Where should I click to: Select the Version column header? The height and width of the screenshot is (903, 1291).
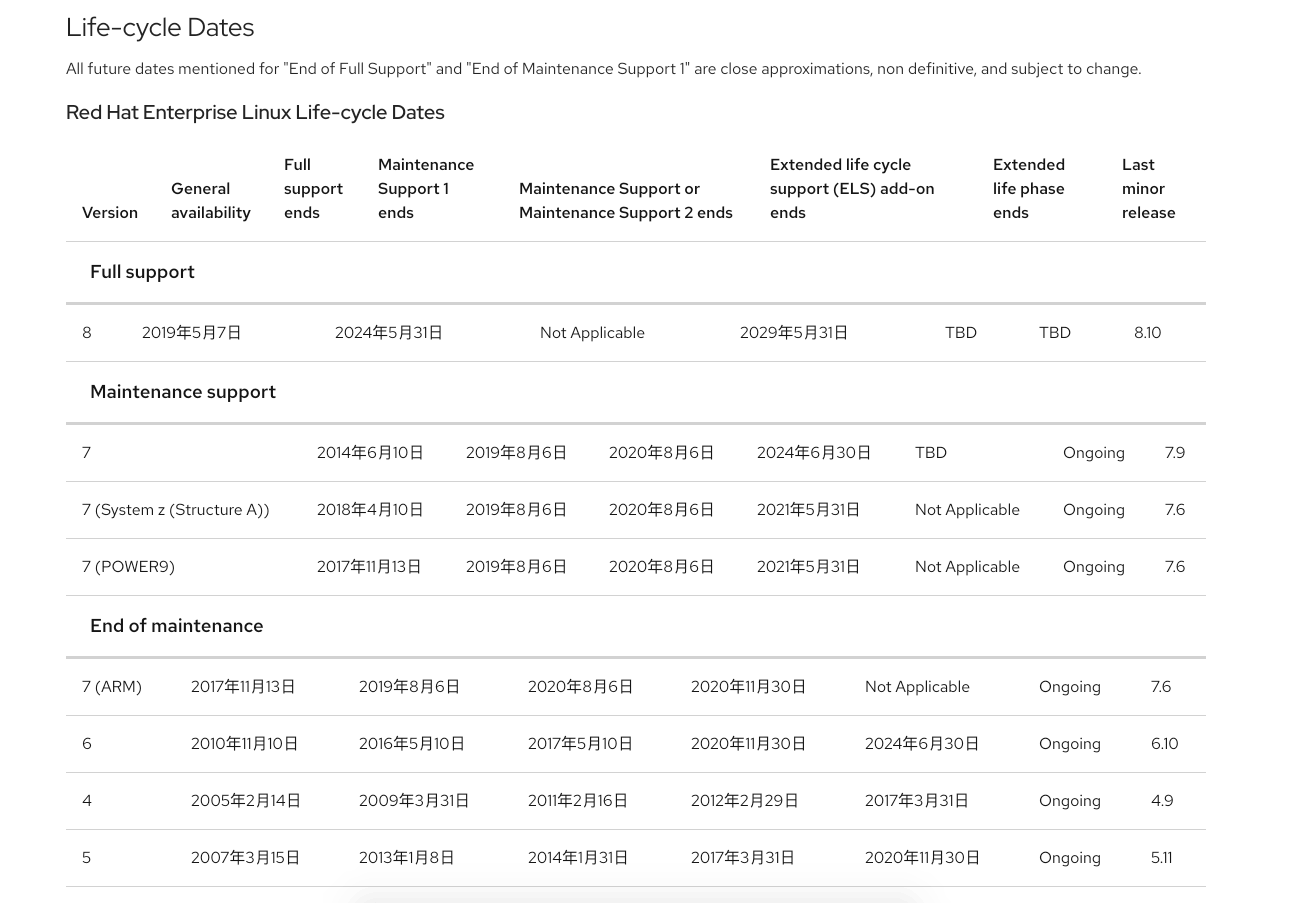click(110, 212)
